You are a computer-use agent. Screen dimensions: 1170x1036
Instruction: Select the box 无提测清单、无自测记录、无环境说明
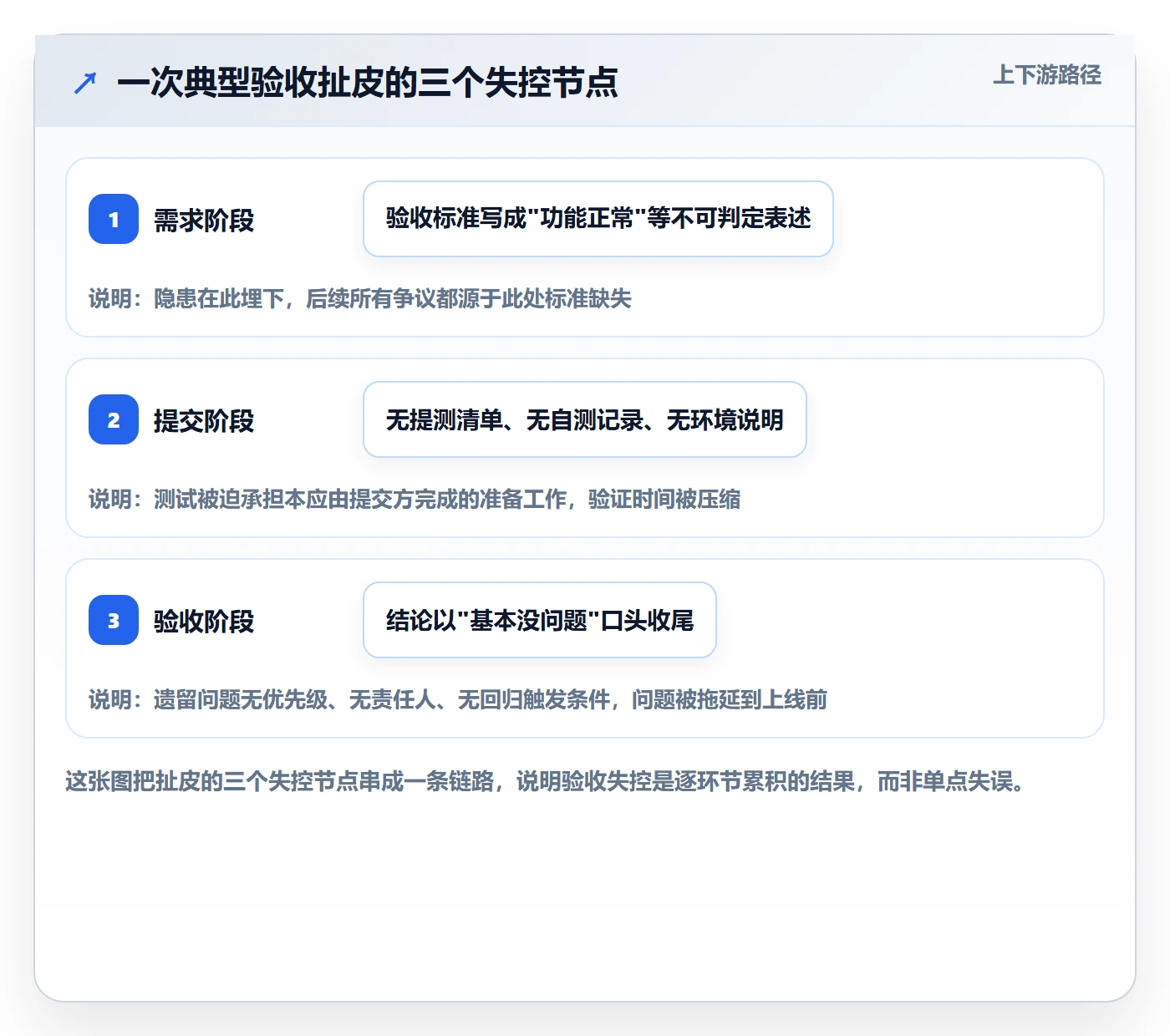[x=585, y=419]
